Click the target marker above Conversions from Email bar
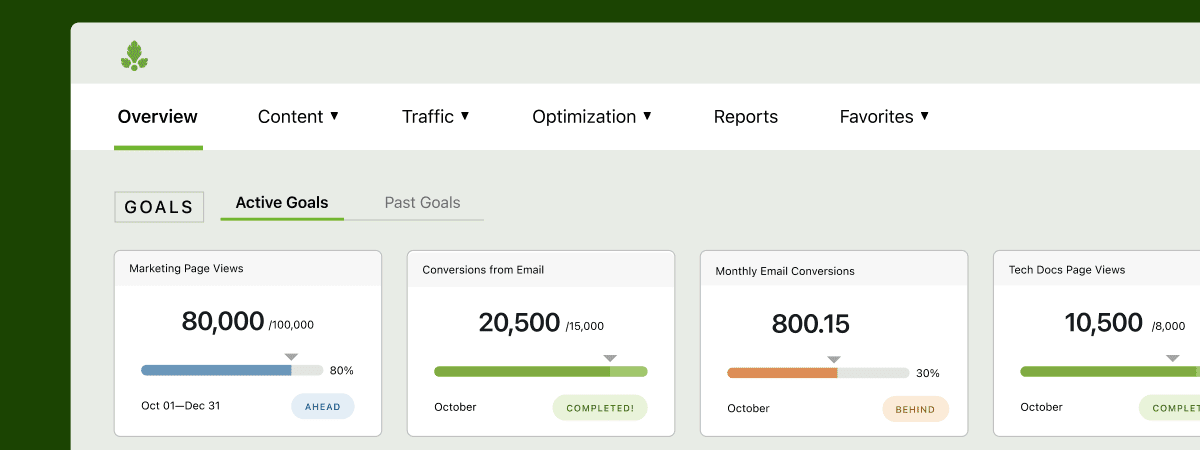Screen dimensions: 1200x450 (609, 358)
